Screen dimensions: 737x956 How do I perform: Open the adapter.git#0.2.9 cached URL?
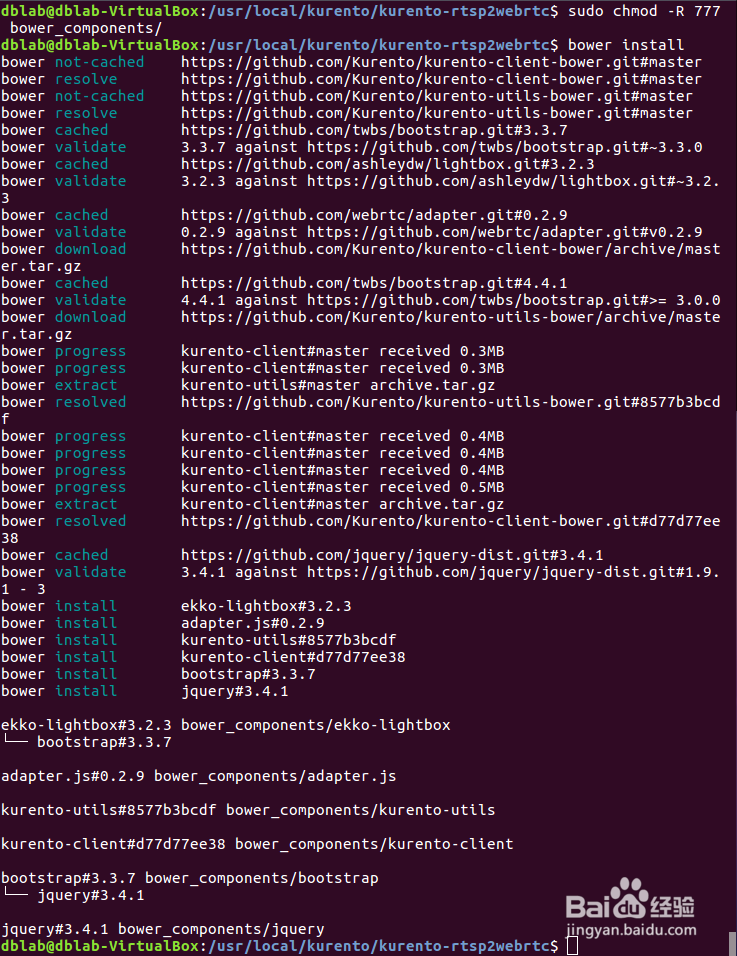click(374, 215)
